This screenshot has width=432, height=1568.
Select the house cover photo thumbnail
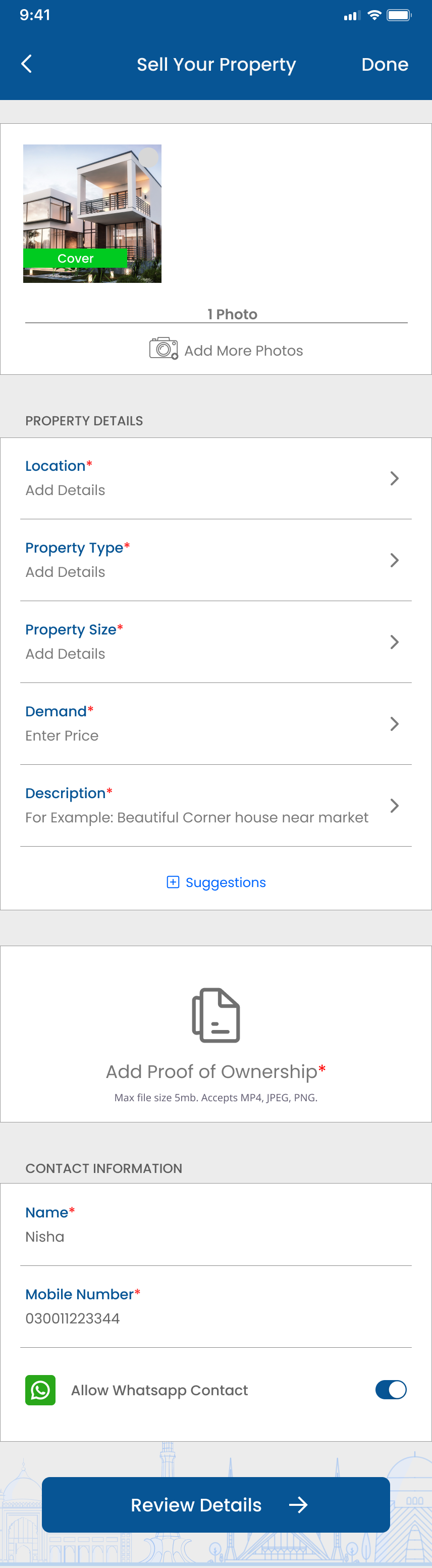pos(92,214)
